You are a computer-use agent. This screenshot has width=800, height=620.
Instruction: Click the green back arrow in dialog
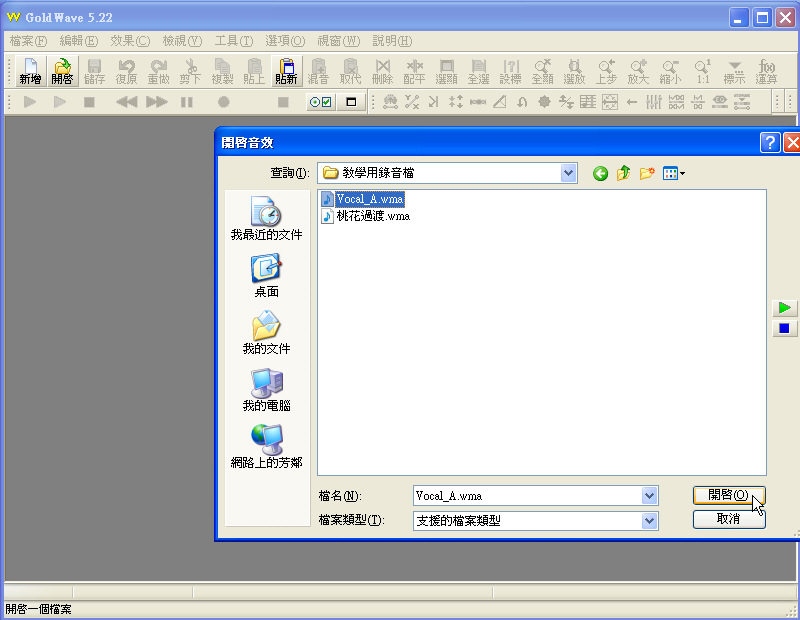(601, 173)
